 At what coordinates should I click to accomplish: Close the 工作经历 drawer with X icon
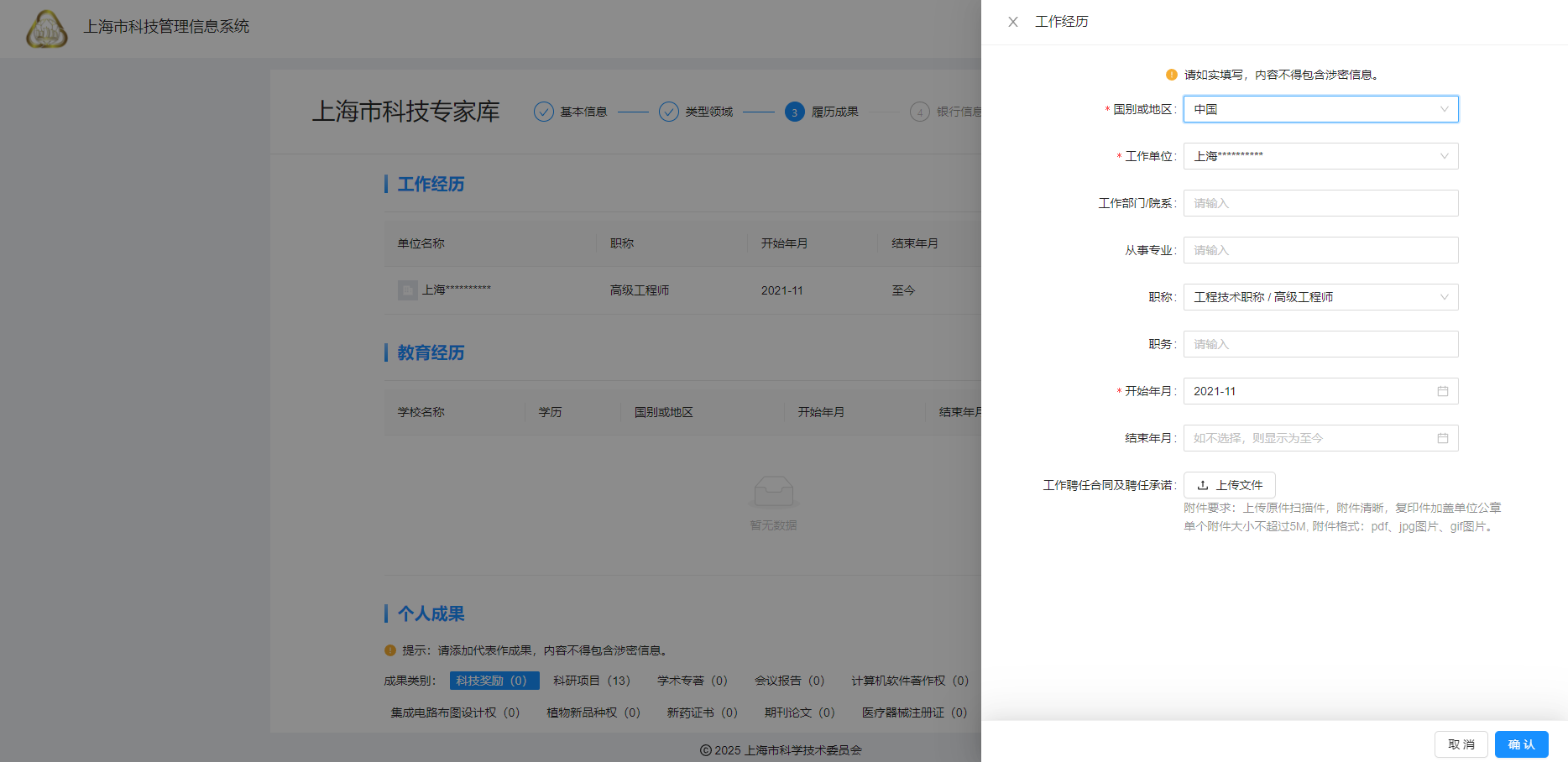pos(1013,22)
